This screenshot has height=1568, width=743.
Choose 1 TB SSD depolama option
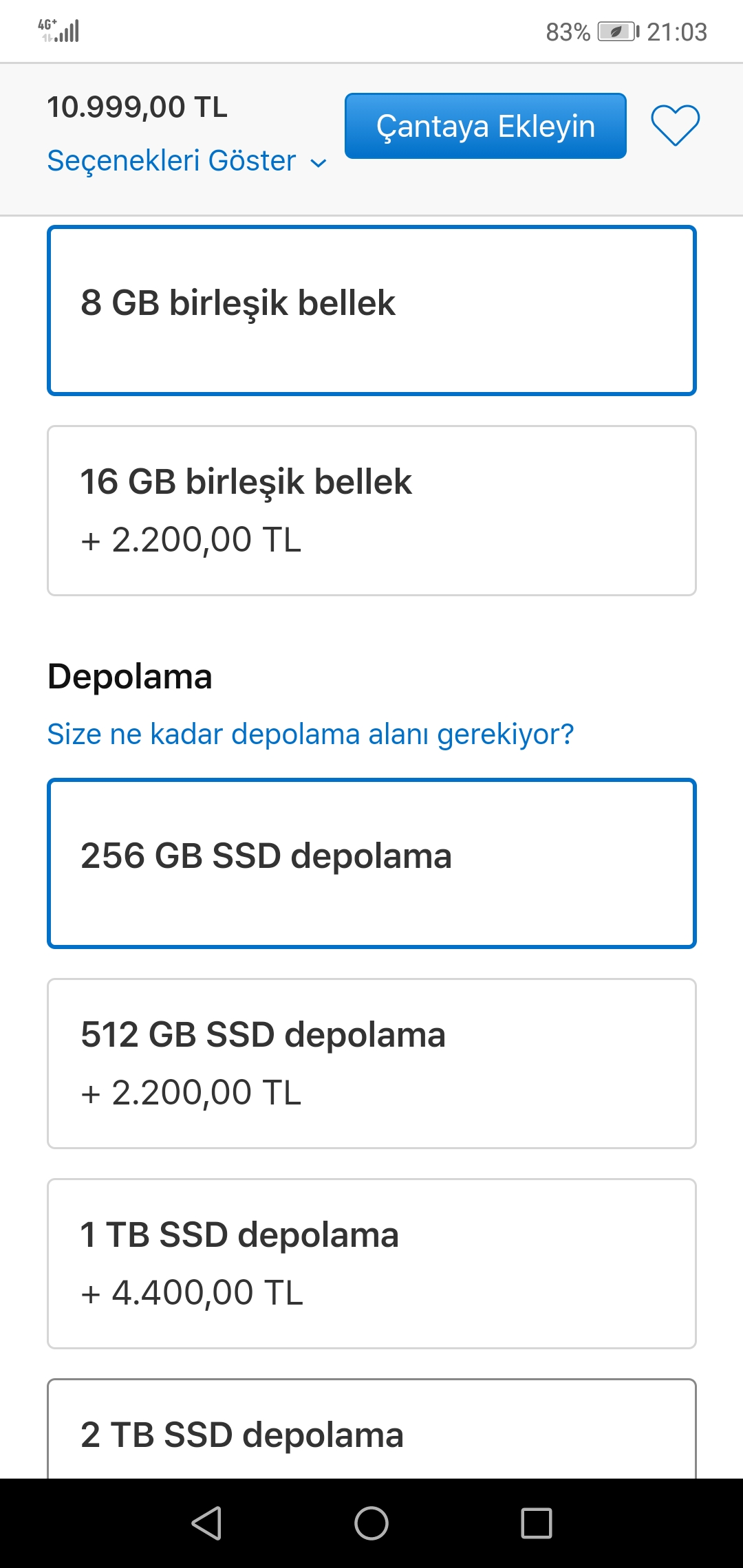click(x=371, y=1263)
